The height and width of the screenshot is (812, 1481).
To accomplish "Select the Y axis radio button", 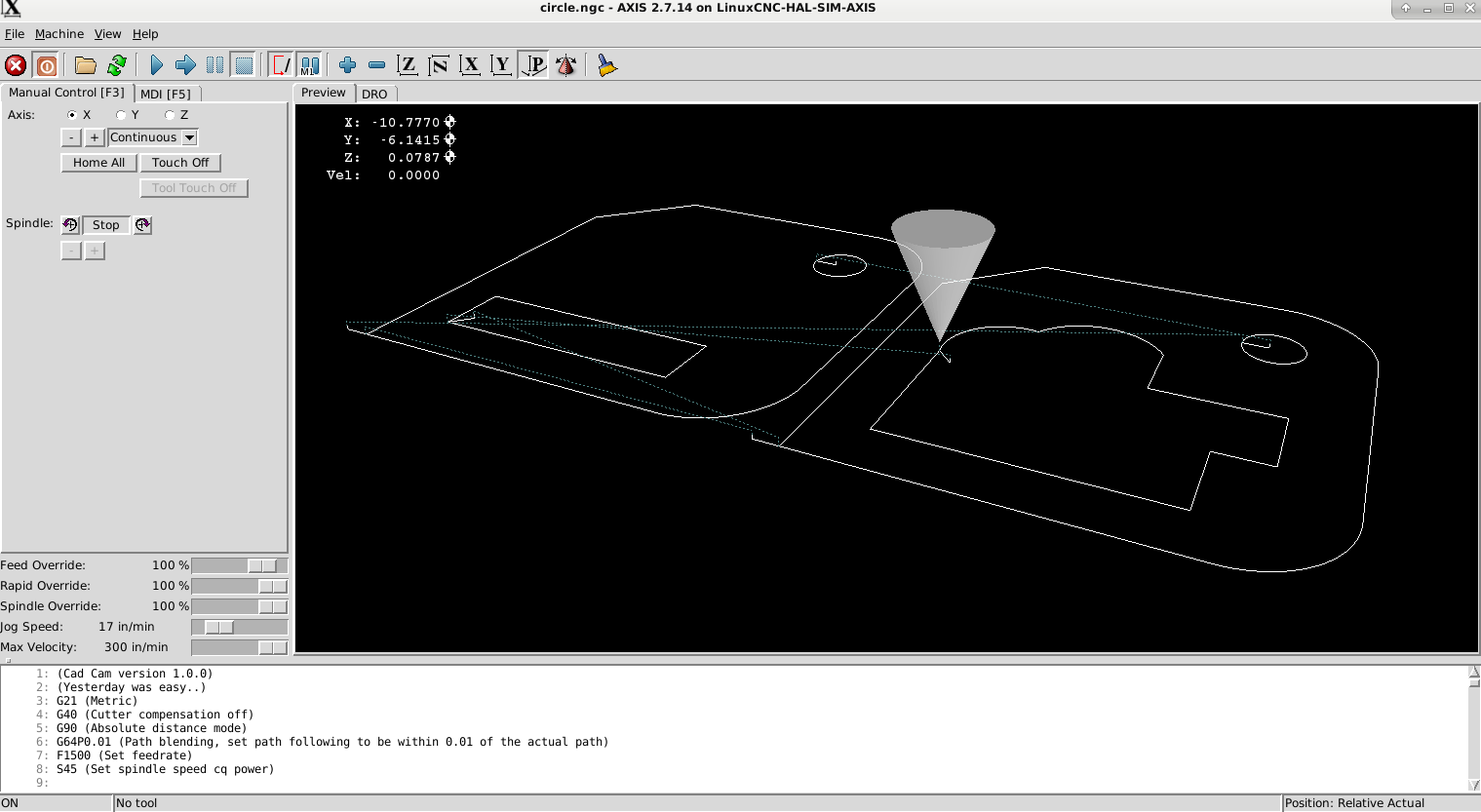I will [121, 115].
